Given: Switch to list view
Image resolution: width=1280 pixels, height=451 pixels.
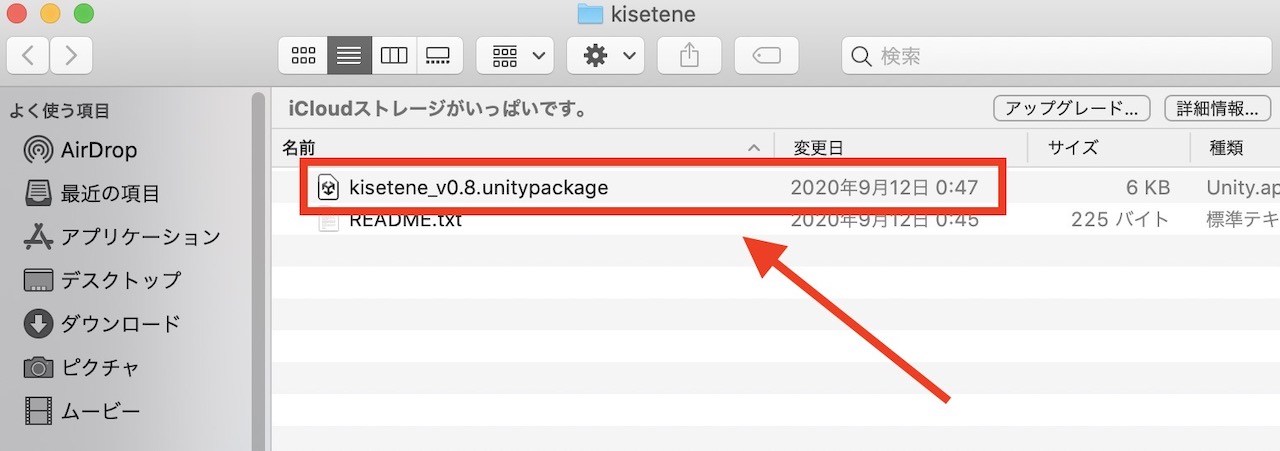Looking at the screenshot, I should coord(349,55).
